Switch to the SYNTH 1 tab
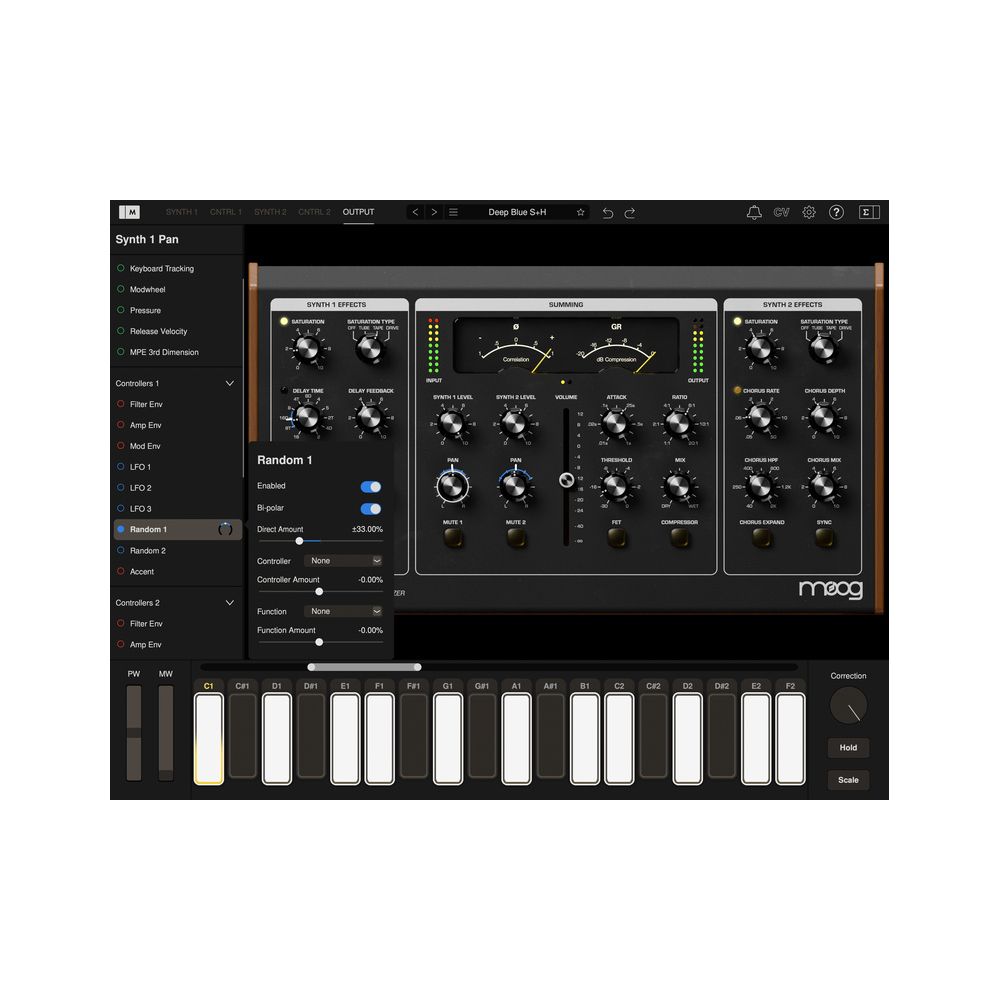This screenshot has width=1000, height=1000. coord(182,212)
